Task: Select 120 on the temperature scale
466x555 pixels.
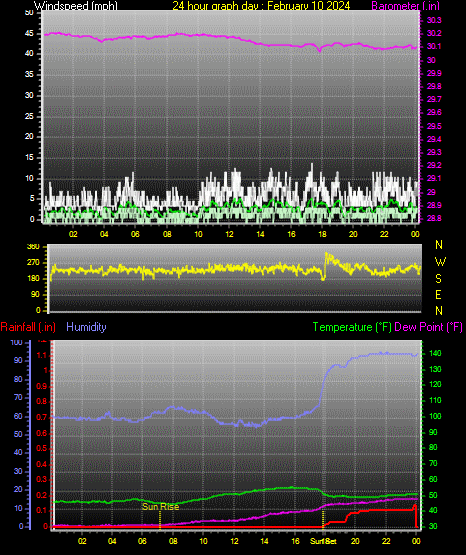Action: click(x=435, y=384)
